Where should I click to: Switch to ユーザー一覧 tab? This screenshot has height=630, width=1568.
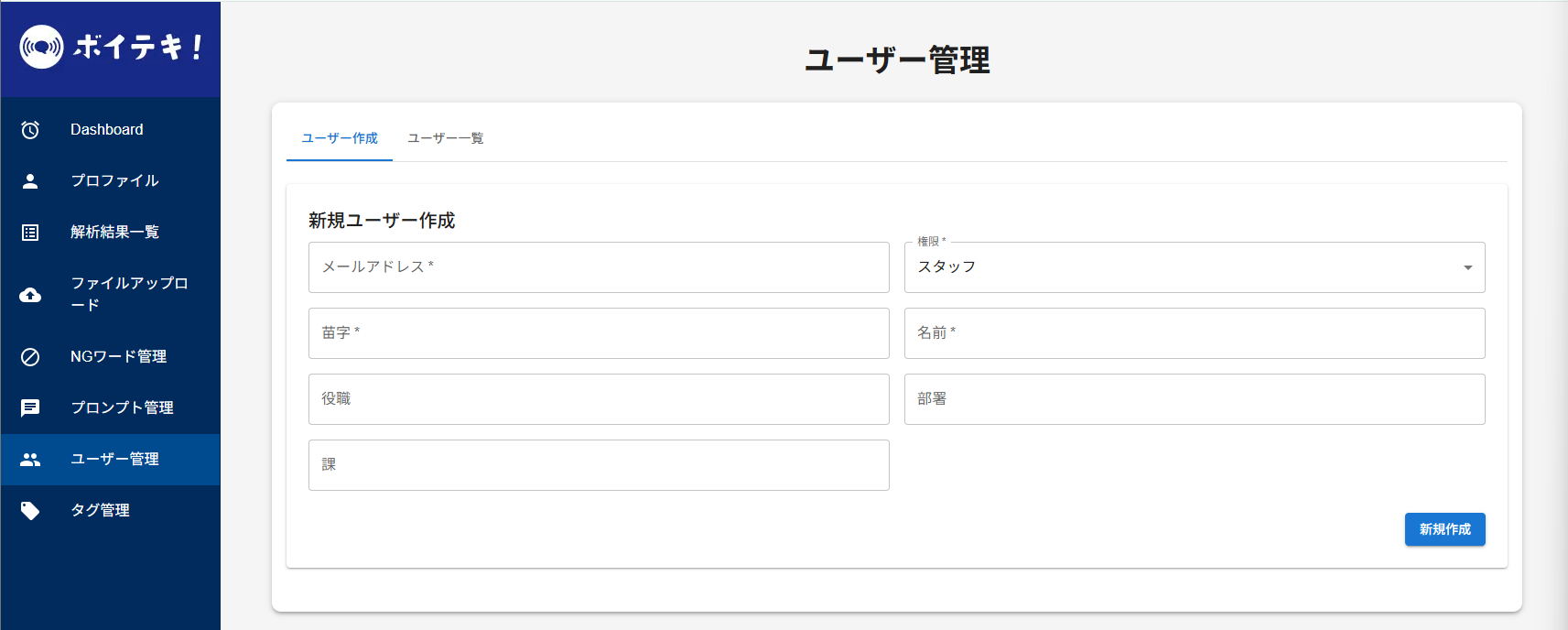pyautogui.click(x=446, y=138)
